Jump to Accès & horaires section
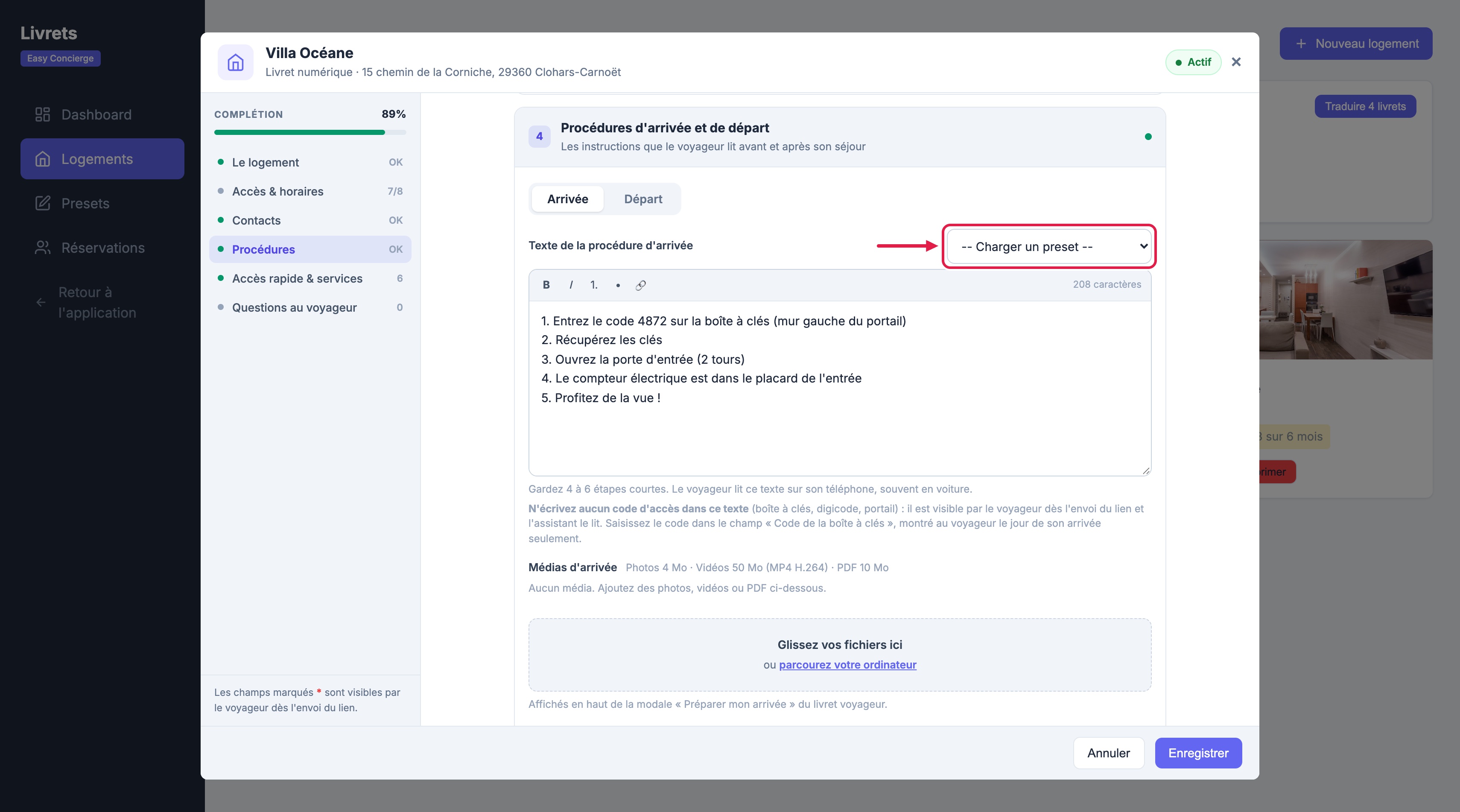The image size is (1460, 812). 310,191
